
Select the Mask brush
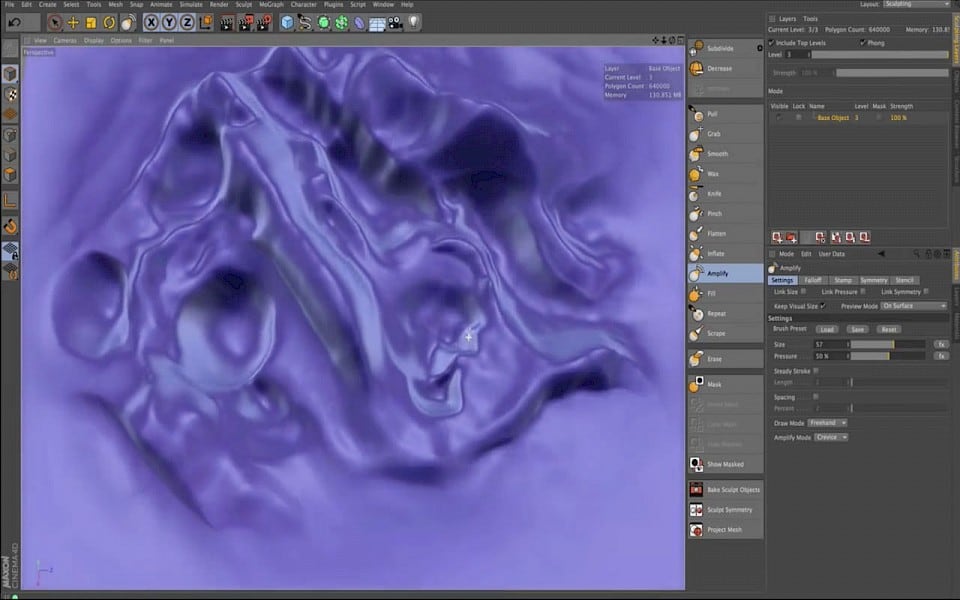726,384
